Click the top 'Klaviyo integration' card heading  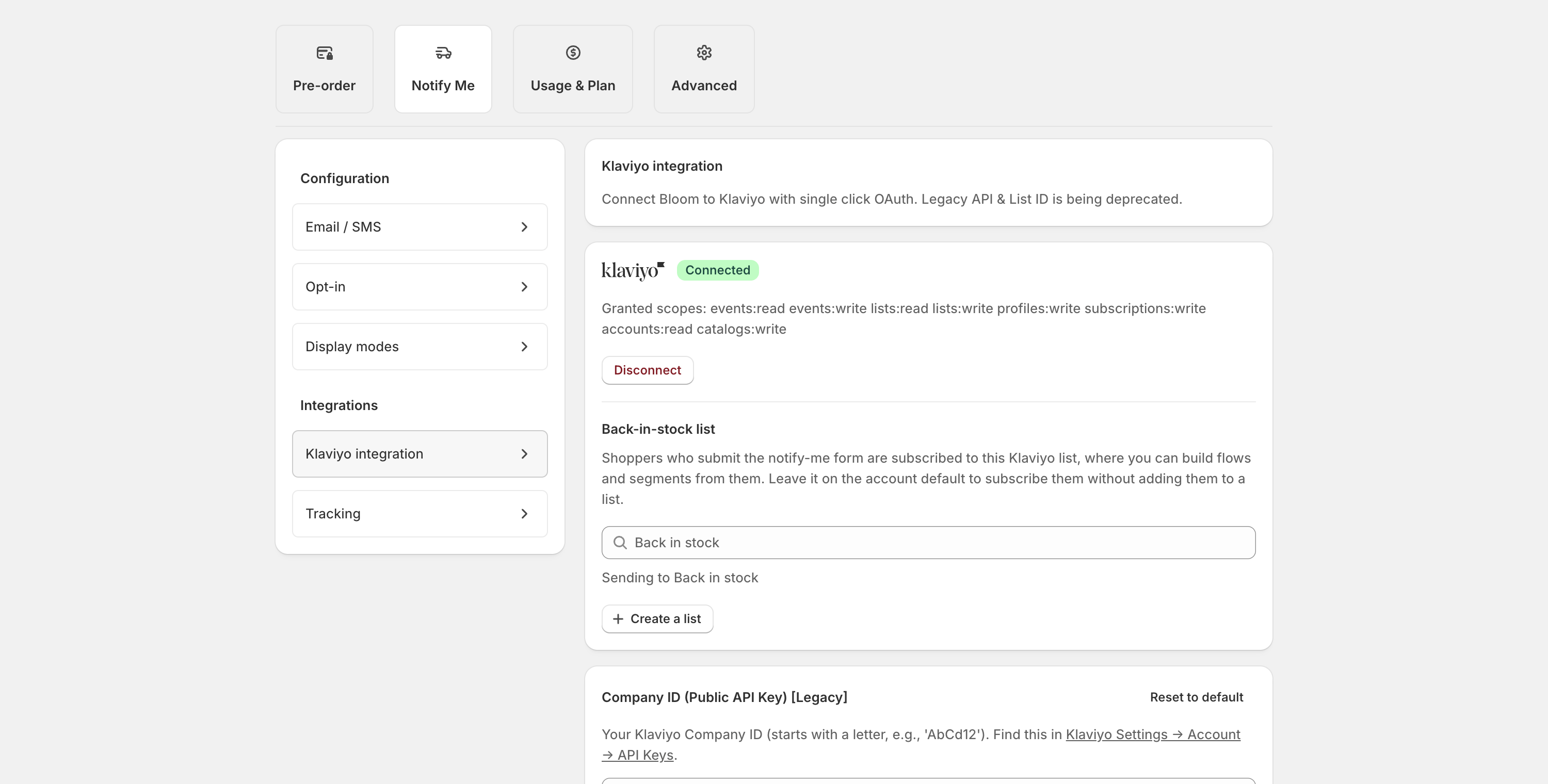(x=662, y=167)
